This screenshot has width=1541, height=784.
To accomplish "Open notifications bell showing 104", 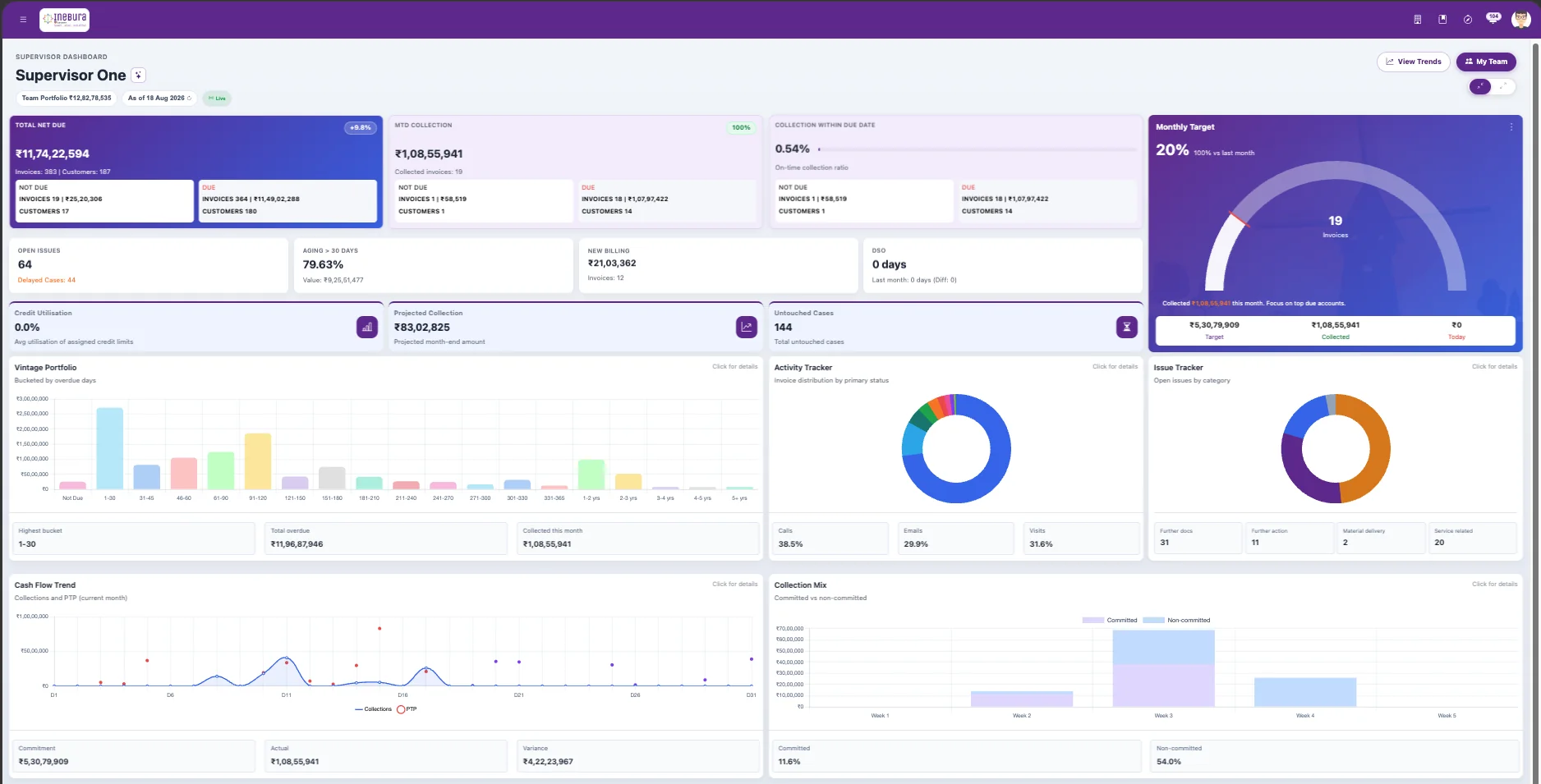I will pos(1493,18).
